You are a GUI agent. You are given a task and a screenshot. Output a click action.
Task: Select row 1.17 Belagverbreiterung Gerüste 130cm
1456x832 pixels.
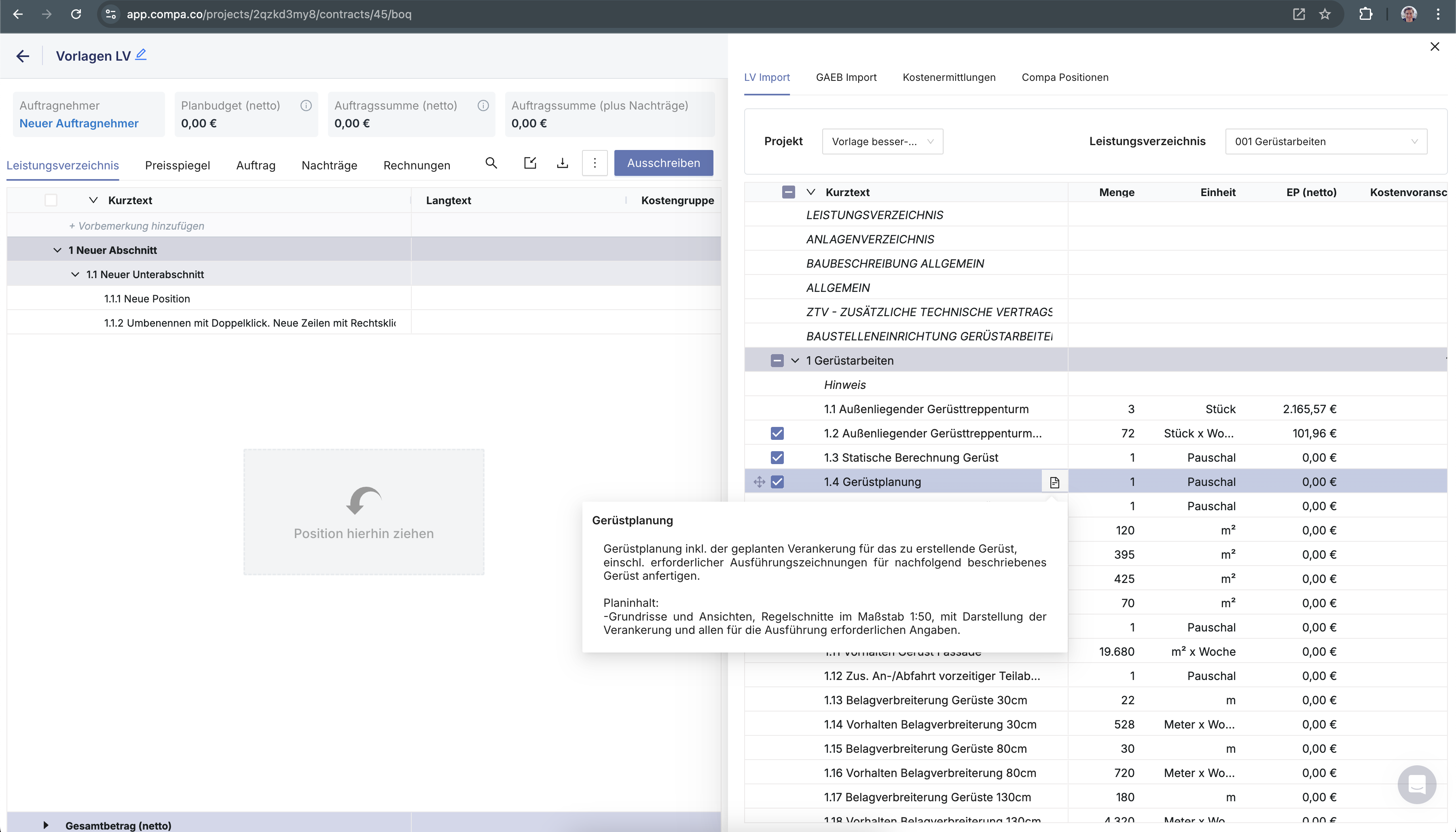1095,797
